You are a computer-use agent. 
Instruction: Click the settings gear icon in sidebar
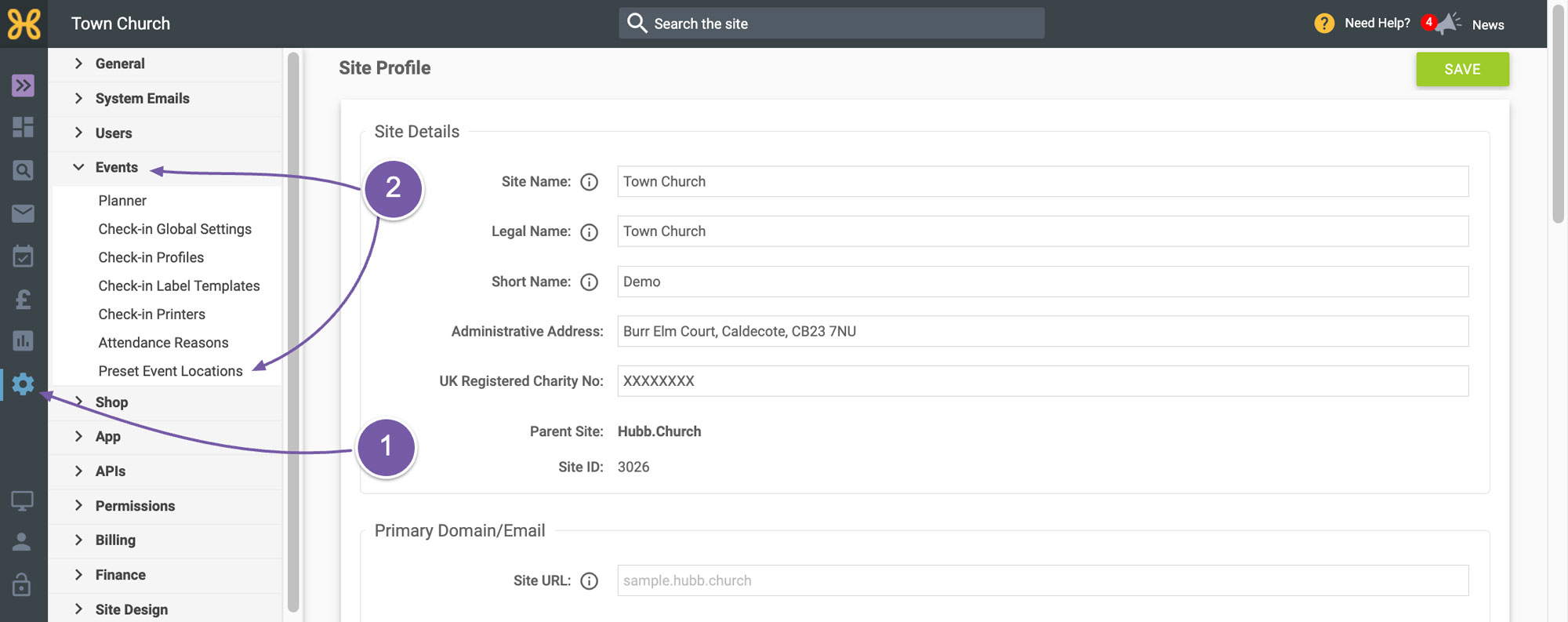coord(23,384)
